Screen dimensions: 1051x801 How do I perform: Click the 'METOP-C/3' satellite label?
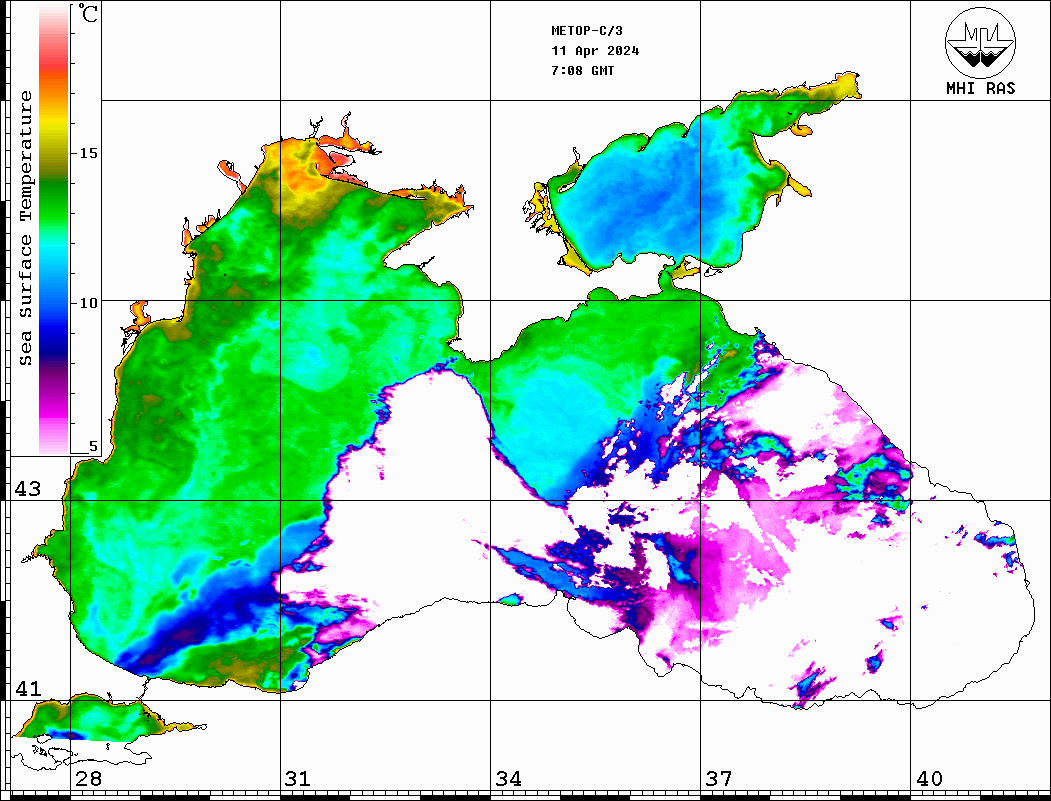coord(586,31)
